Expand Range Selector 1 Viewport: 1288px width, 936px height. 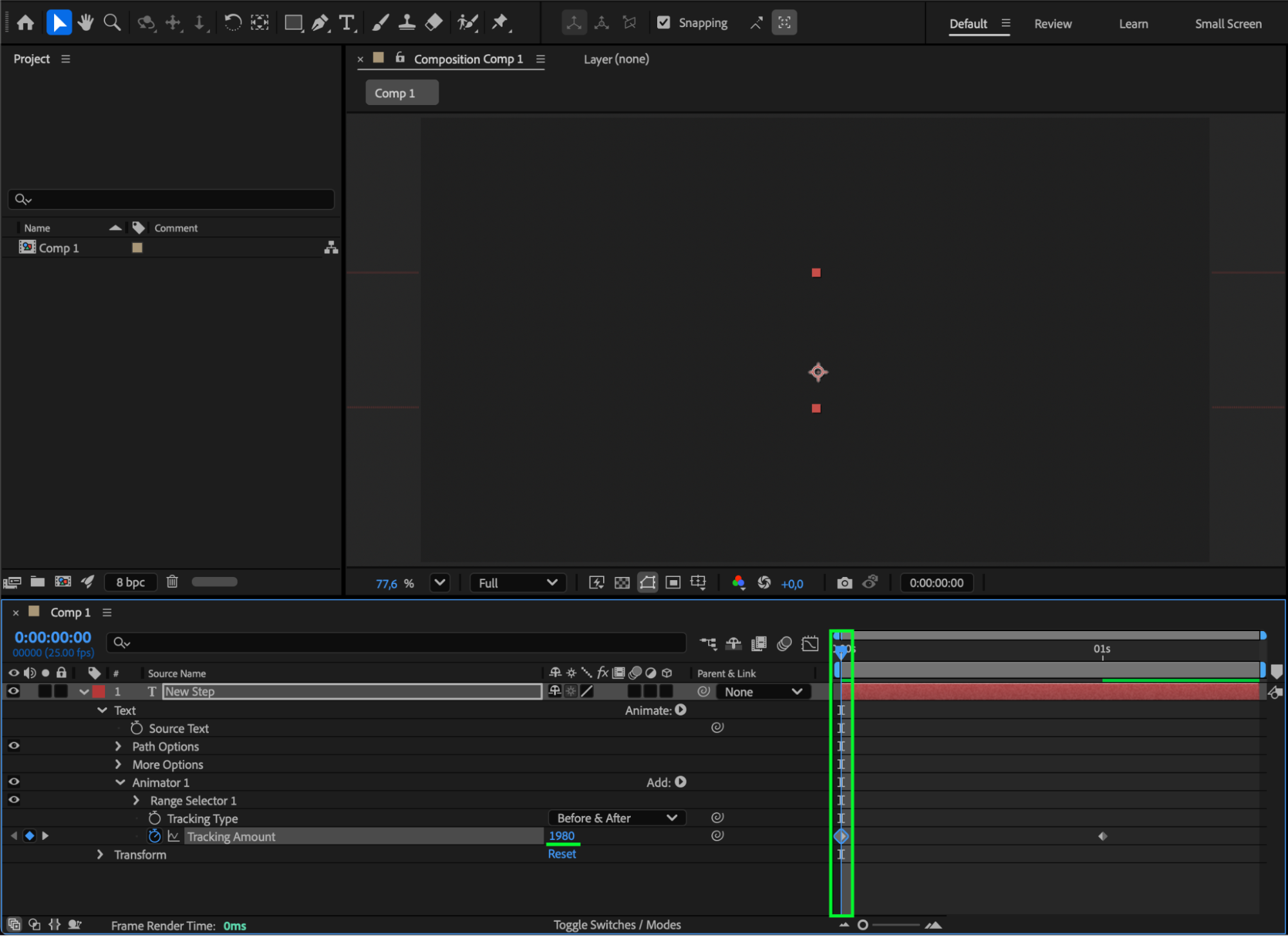pos(136,800)
